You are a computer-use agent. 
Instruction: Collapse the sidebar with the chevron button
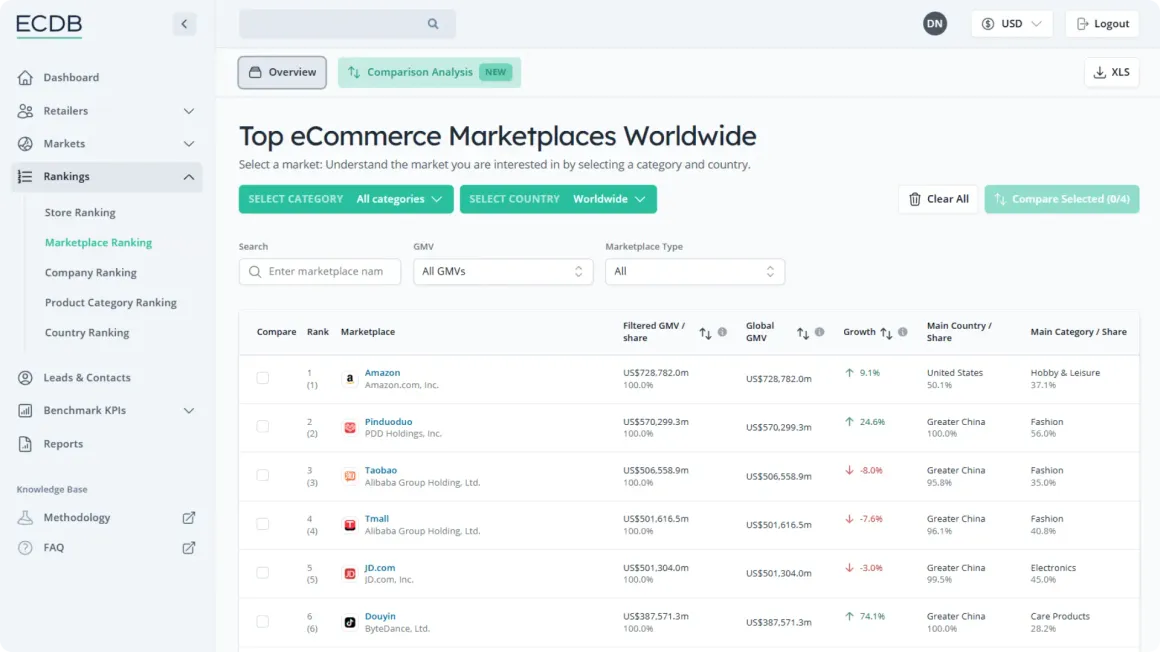coord(184,24)
